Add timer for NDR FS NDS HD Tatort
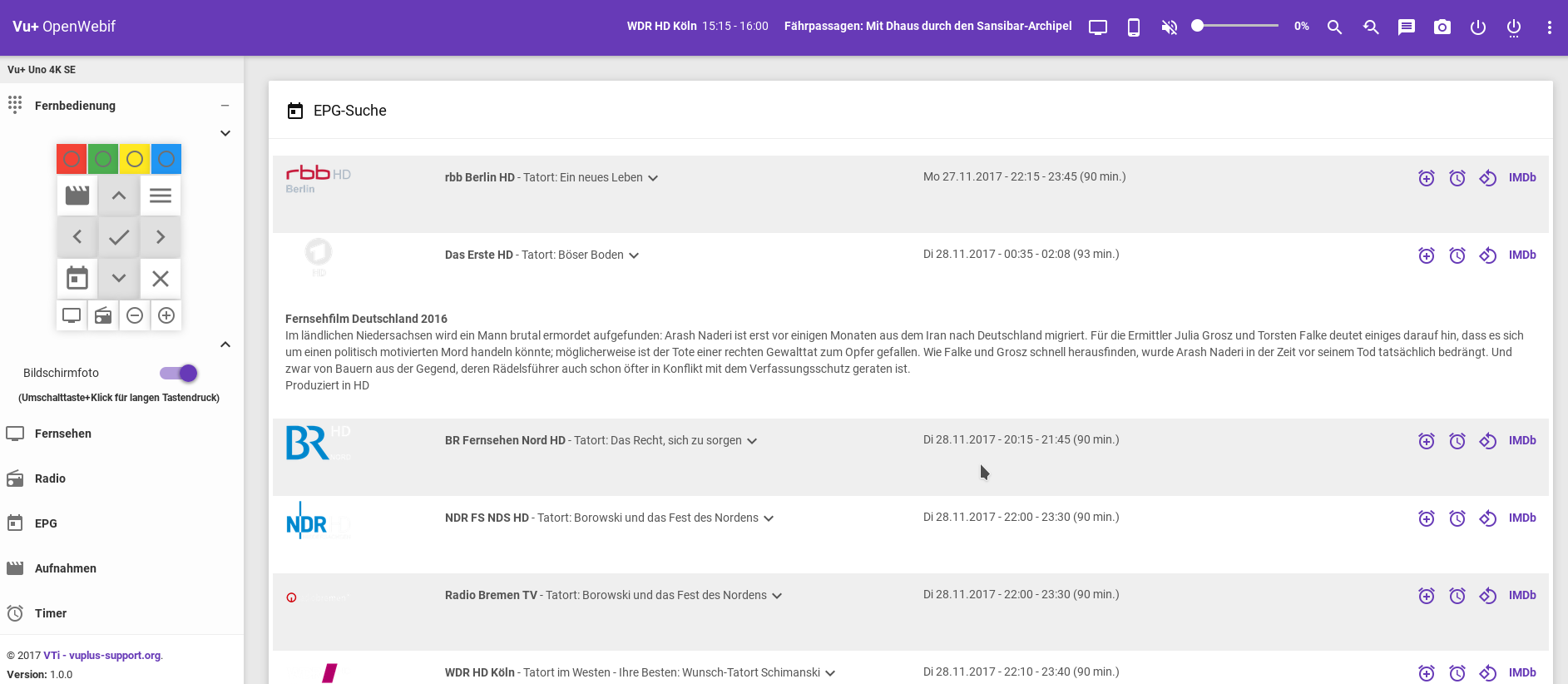1568x684 pixels. 1427,518
